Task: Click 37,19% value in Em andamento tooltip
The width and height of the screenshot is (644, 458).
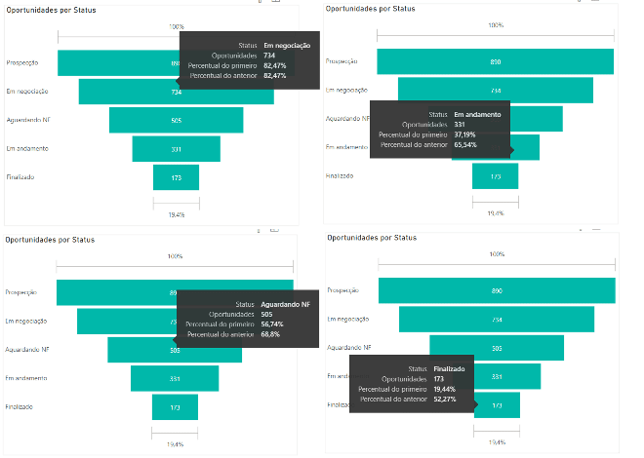Action: coord(465,134)
